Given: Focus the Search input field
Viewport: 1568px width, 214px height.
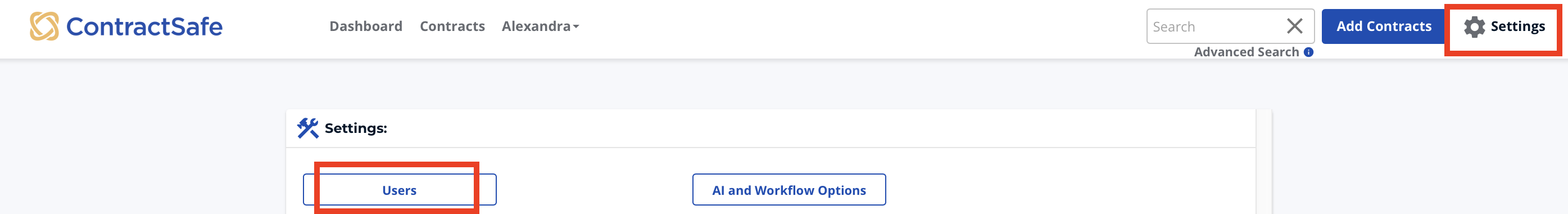Looking at the screenshot, I should click(x=1216, y=26).
